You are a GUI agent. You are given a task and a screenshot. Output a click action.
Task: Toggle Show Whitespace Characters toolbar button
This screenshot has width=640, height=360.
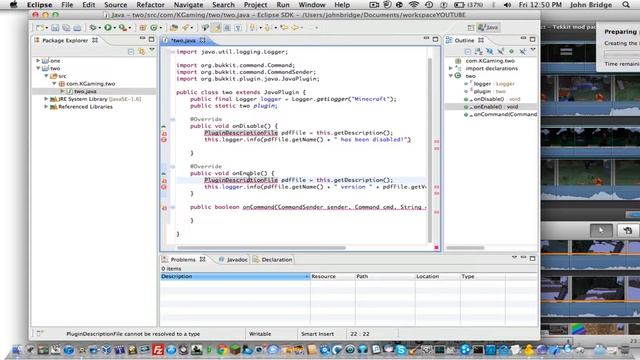(x=238, y=28)
